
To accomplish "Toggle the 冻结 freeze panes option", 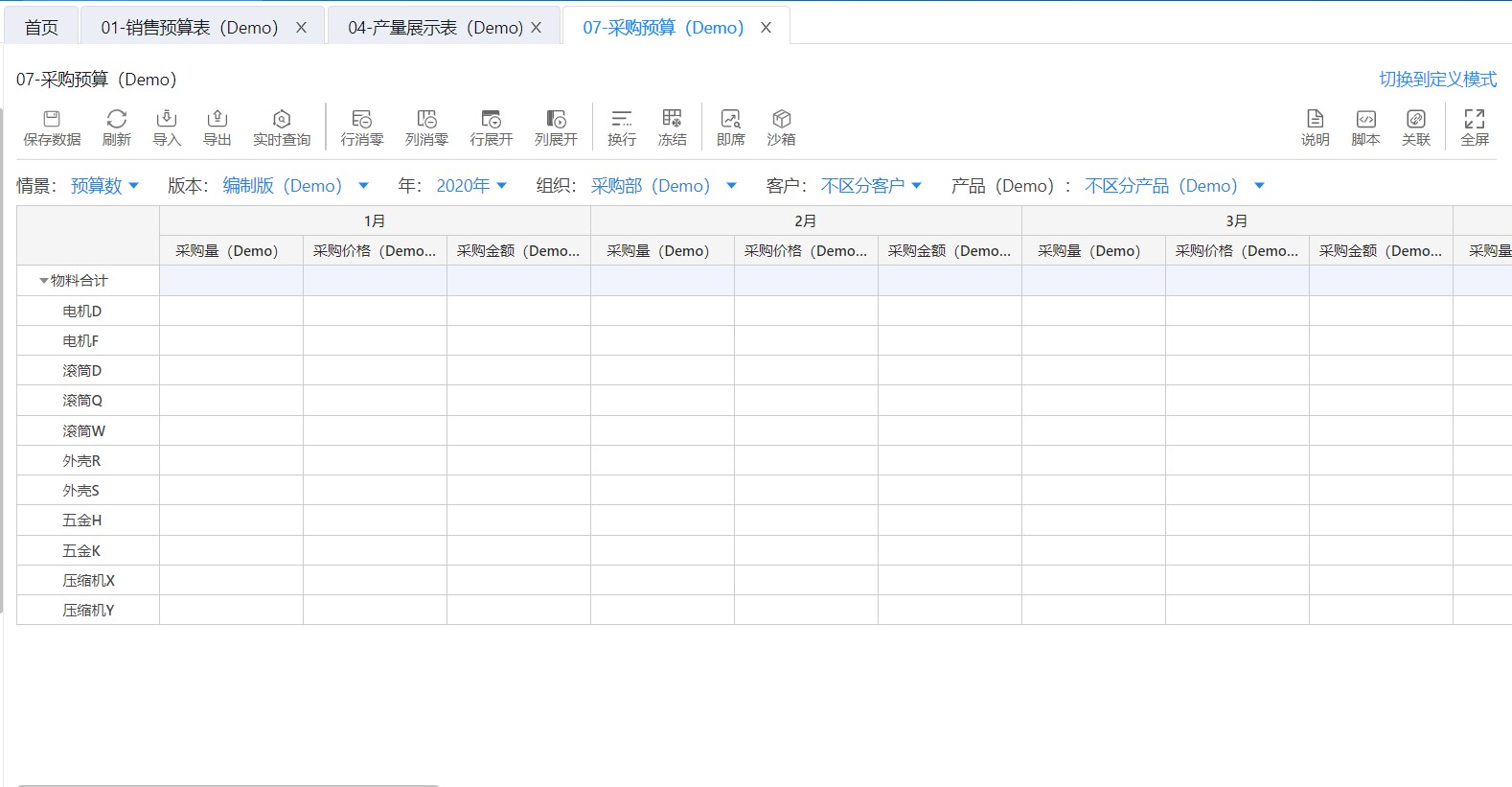I will click(x=672, y=119).
